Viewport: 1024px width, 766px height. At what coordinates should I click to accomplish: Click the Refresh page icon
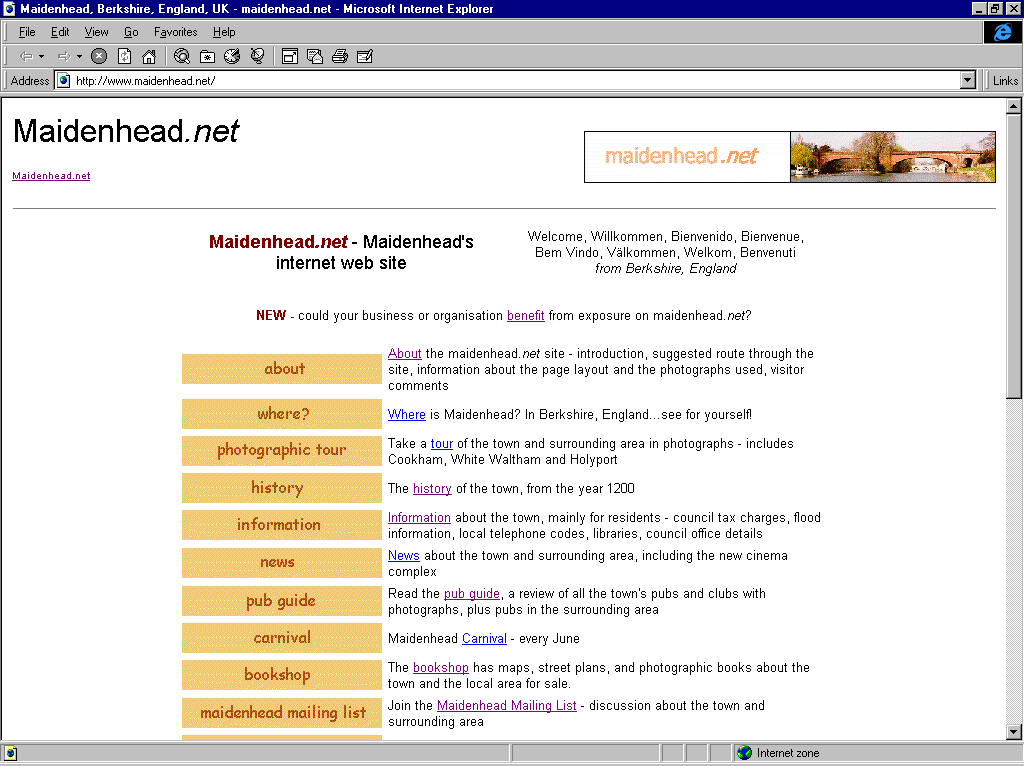tap(124, 56)
